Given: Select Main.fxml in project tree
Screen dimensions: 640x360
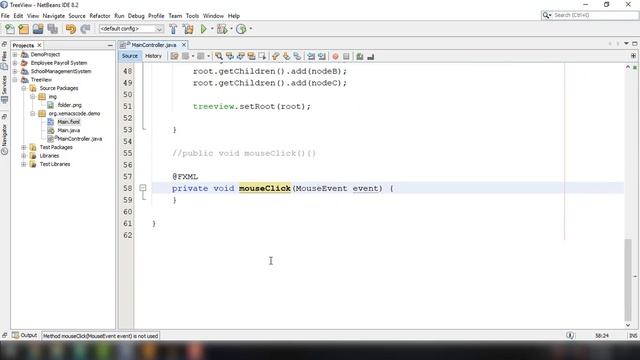Looking at the screenshot, I should point(69,122).
